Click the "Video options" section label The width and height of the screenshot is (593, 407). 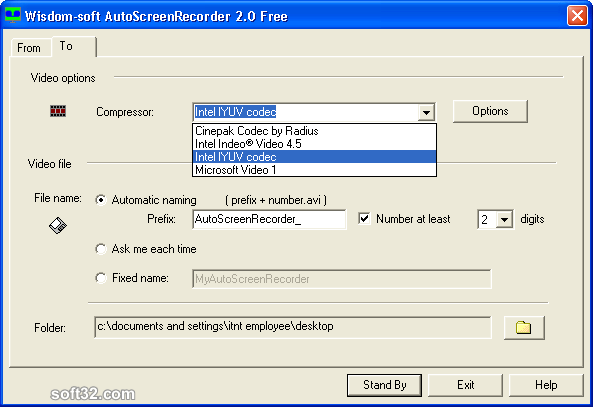tap(63, 78)
